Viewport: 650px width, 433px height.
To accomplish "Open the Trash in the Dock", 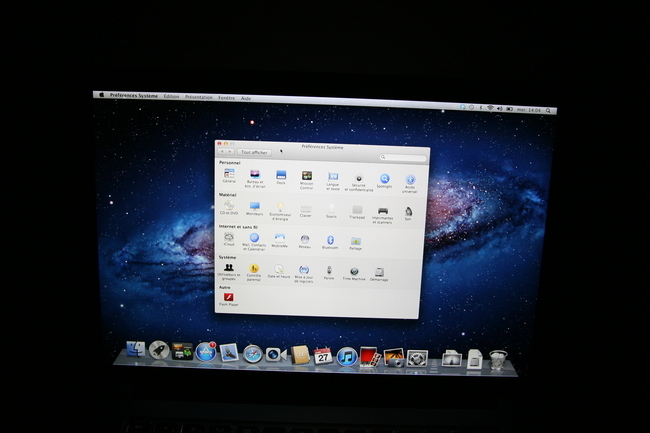I will [x=498, y=360].
